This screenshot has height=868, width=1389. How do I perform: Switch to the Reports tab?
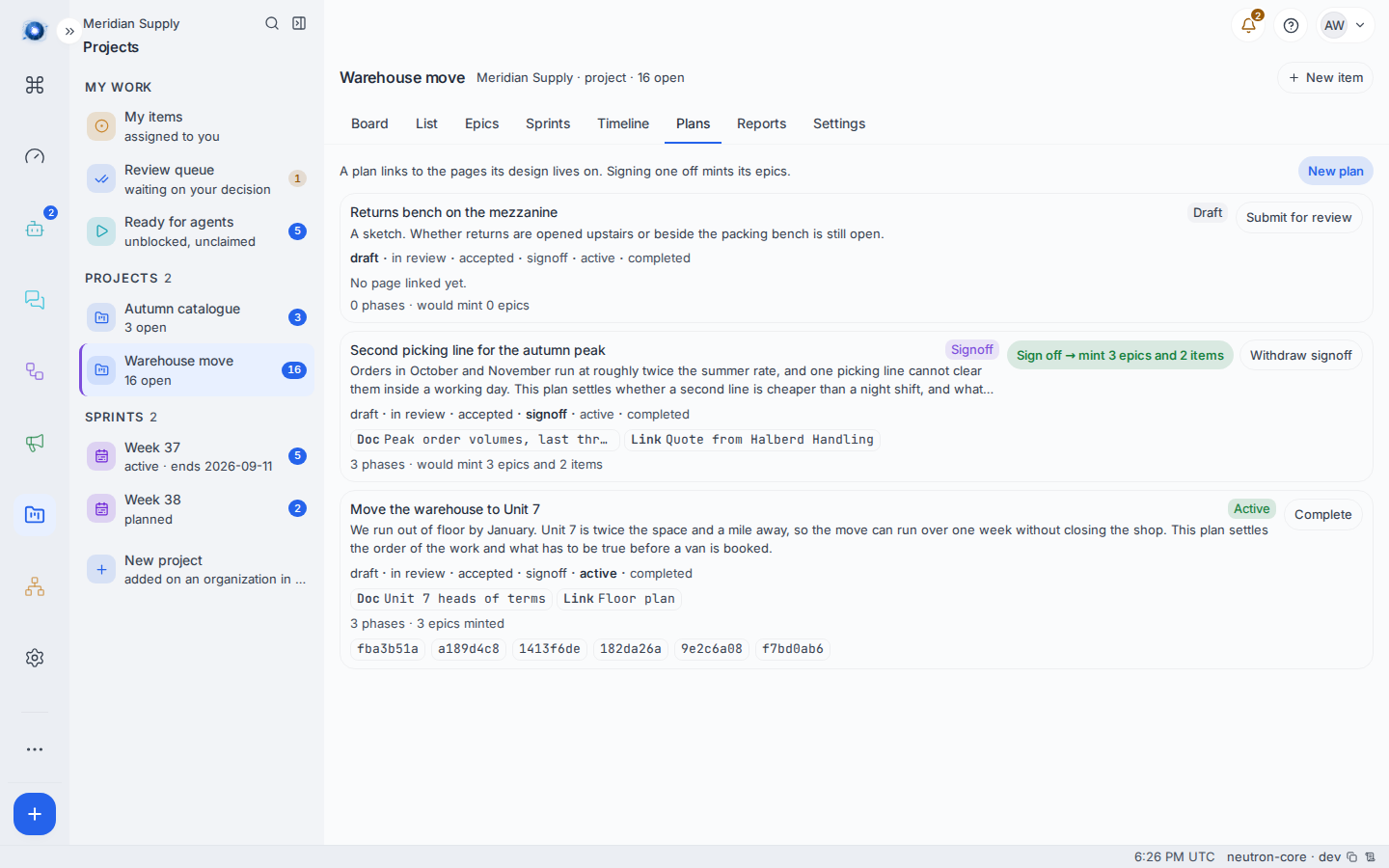pos(761,123)
